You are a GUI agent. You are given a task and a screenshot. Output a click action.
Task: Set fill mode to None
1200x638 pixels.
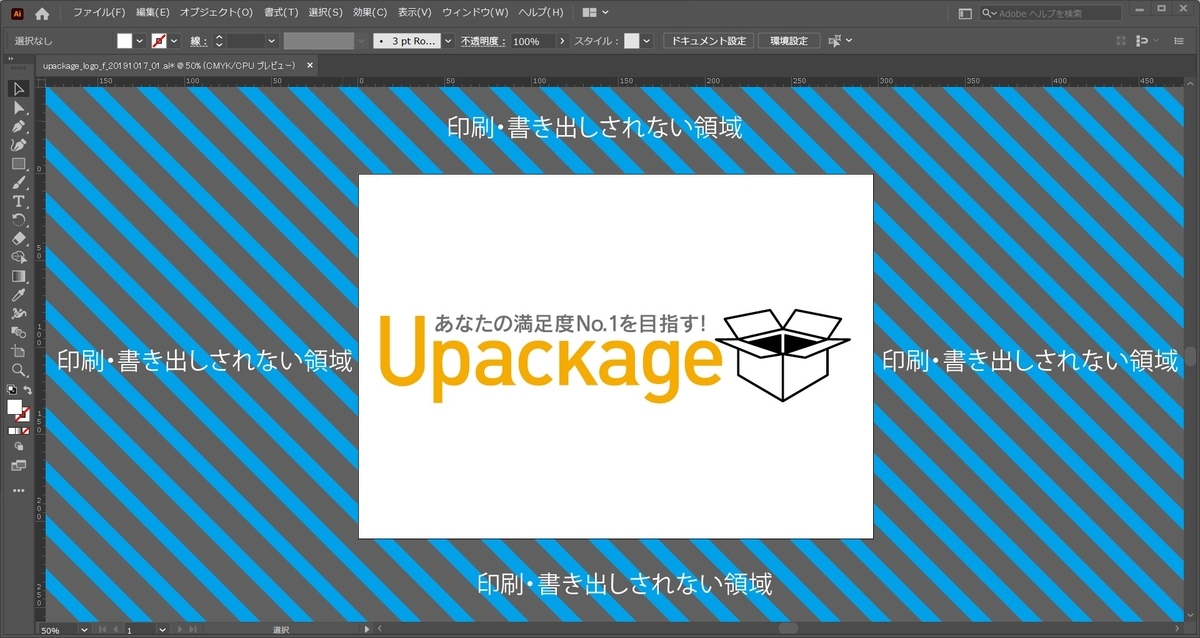(x=27, y=431)
